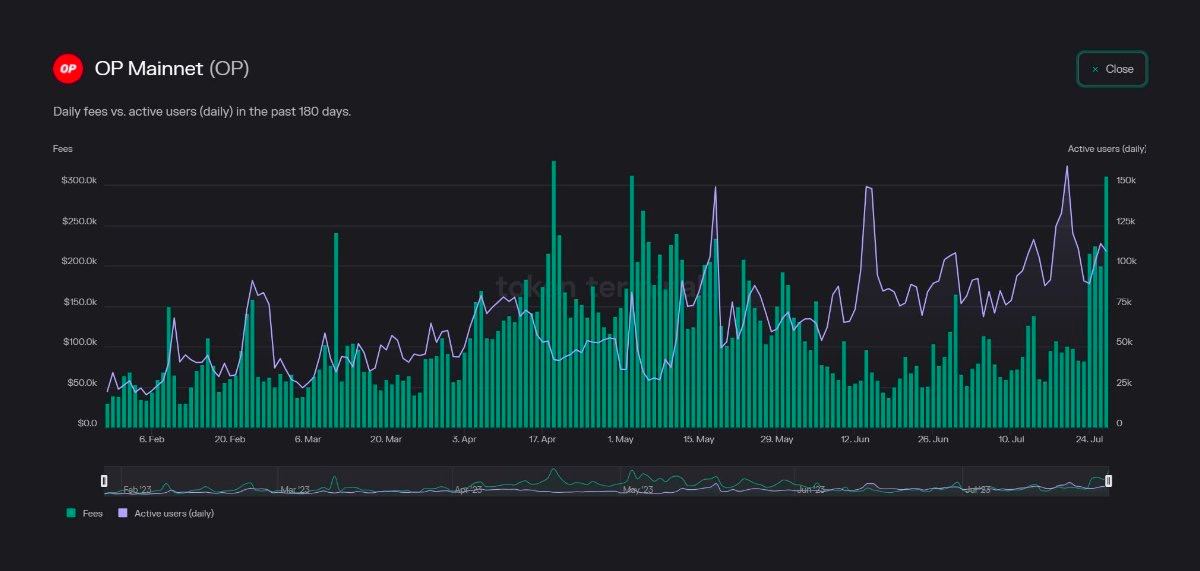The width and height of the screenshot is (1200, 571).
Task: Click the 'Active users (daily)' right axis title
Action: coord(1107,149)
